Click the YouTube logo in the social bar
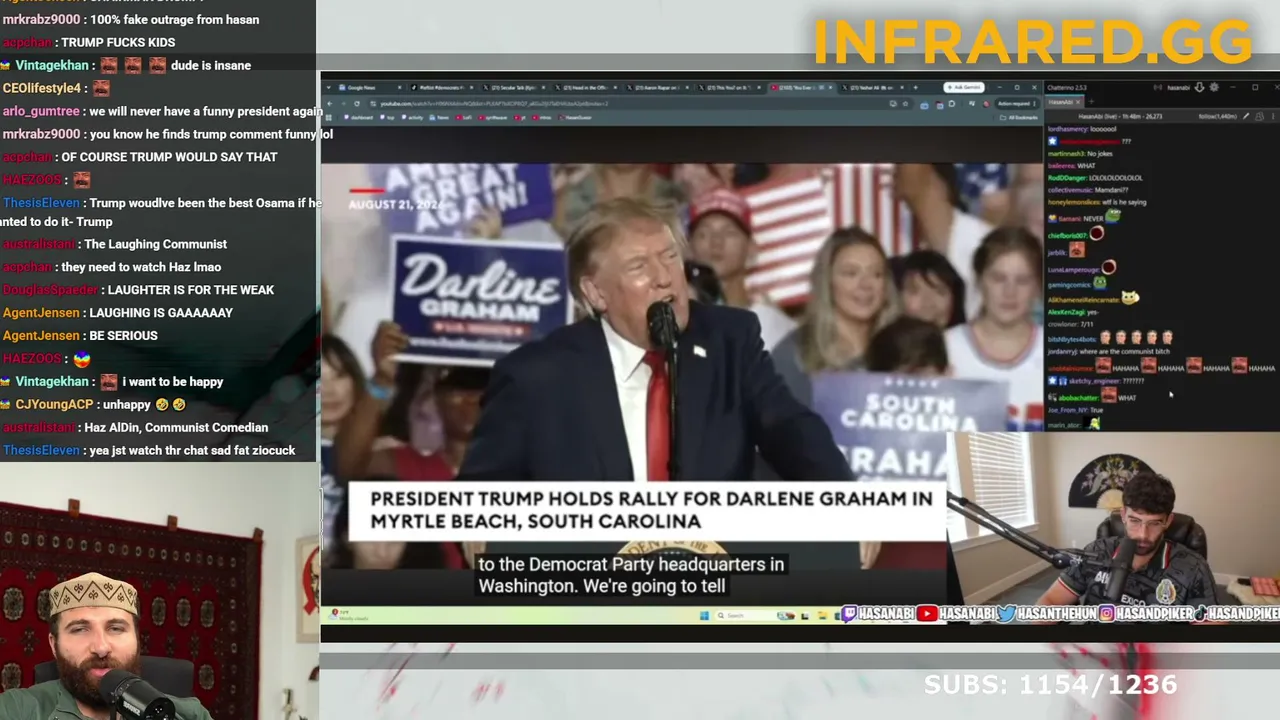The image size is (1280, 720). [x=928, y=614]
